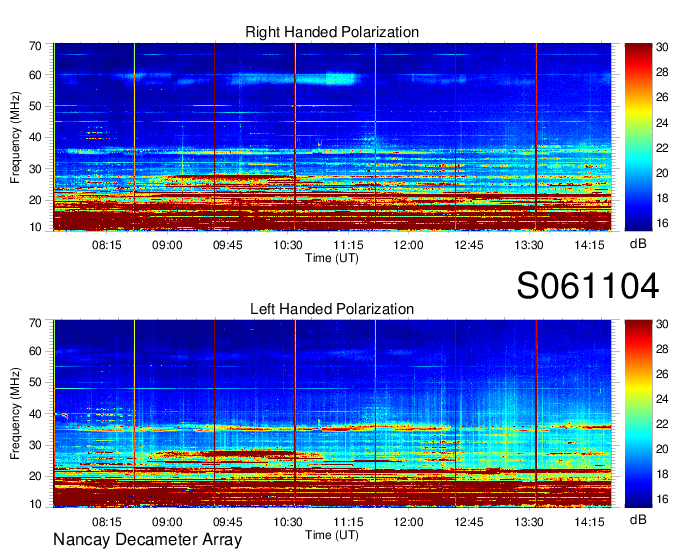
Task: Click the "11:15" time tick of Right Handed plot
Action: tap(348, 245)
